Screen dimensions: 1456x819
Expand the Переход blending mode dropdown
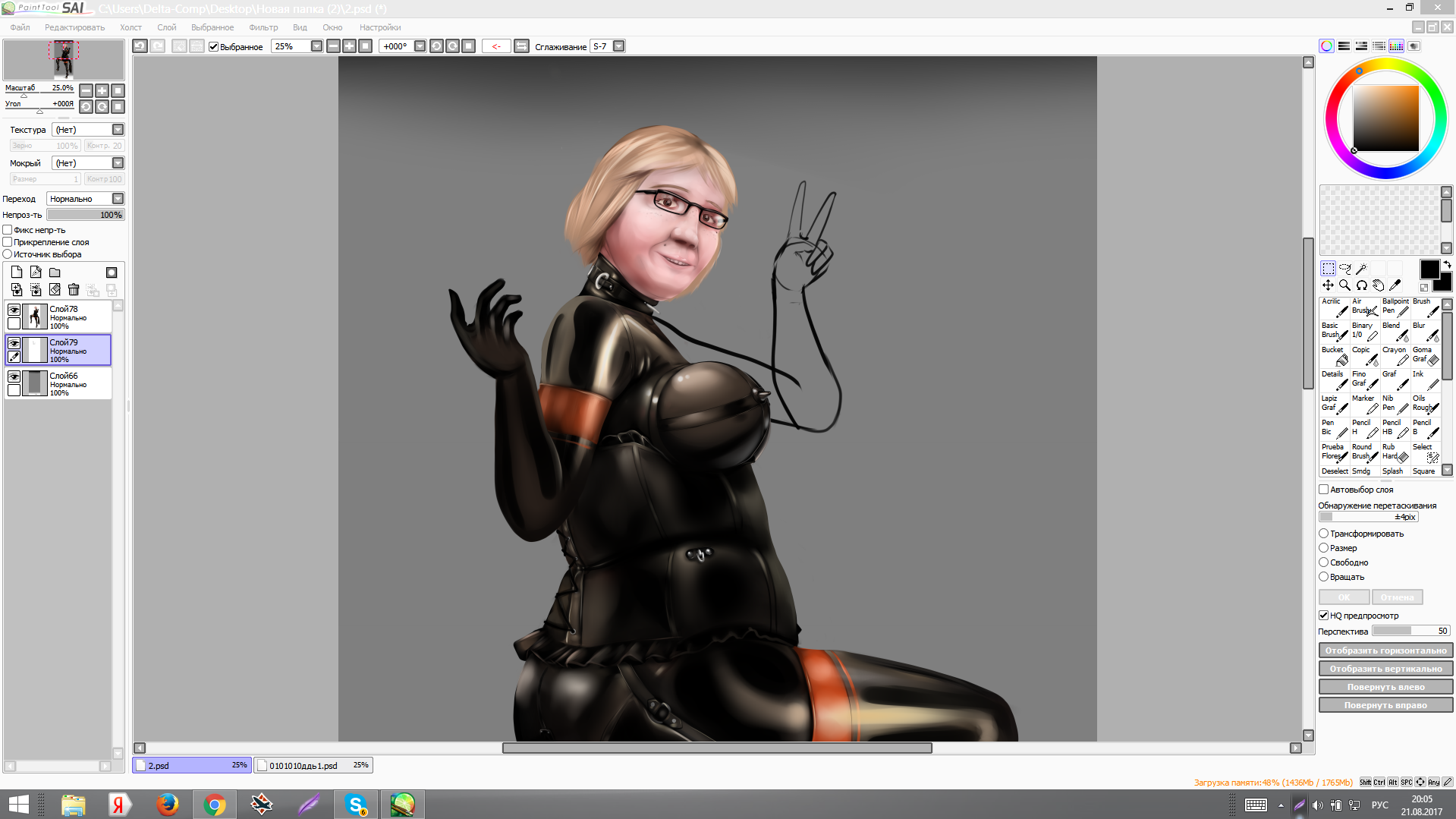tap(118, 199)
